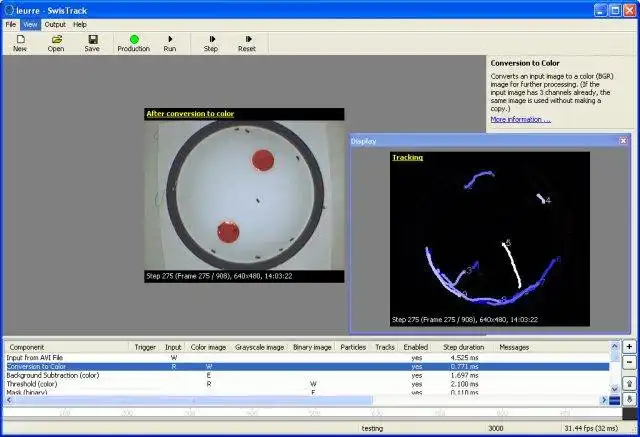Click the Messages column header
The height and width of the screenshot is (437, 640).
coord(514,347)
